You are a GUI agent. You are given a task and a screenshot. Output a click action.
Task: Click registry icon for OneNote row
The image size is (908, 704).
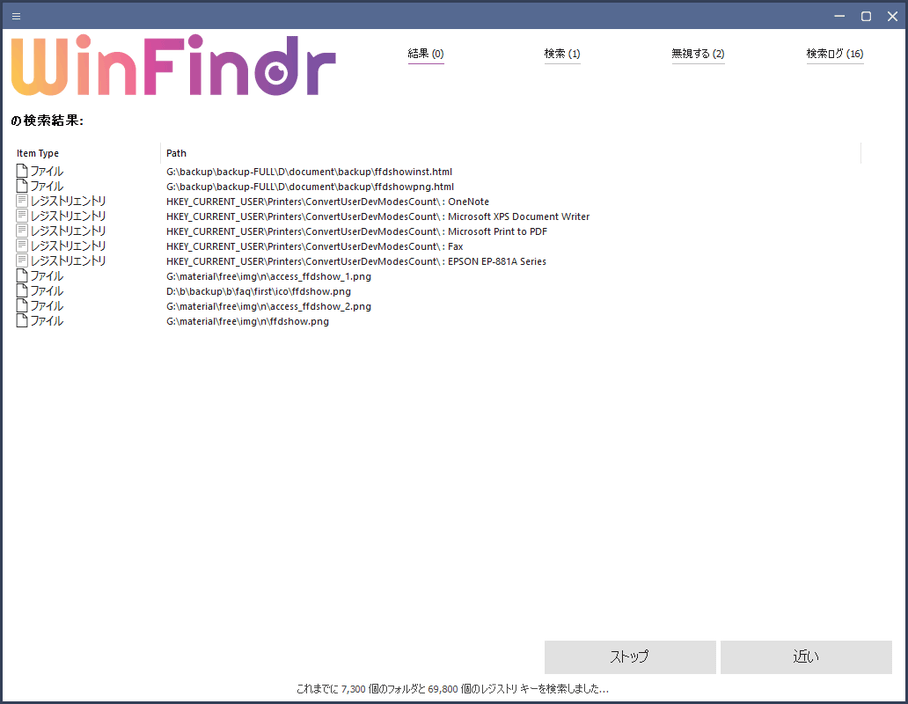coord(22,201)
